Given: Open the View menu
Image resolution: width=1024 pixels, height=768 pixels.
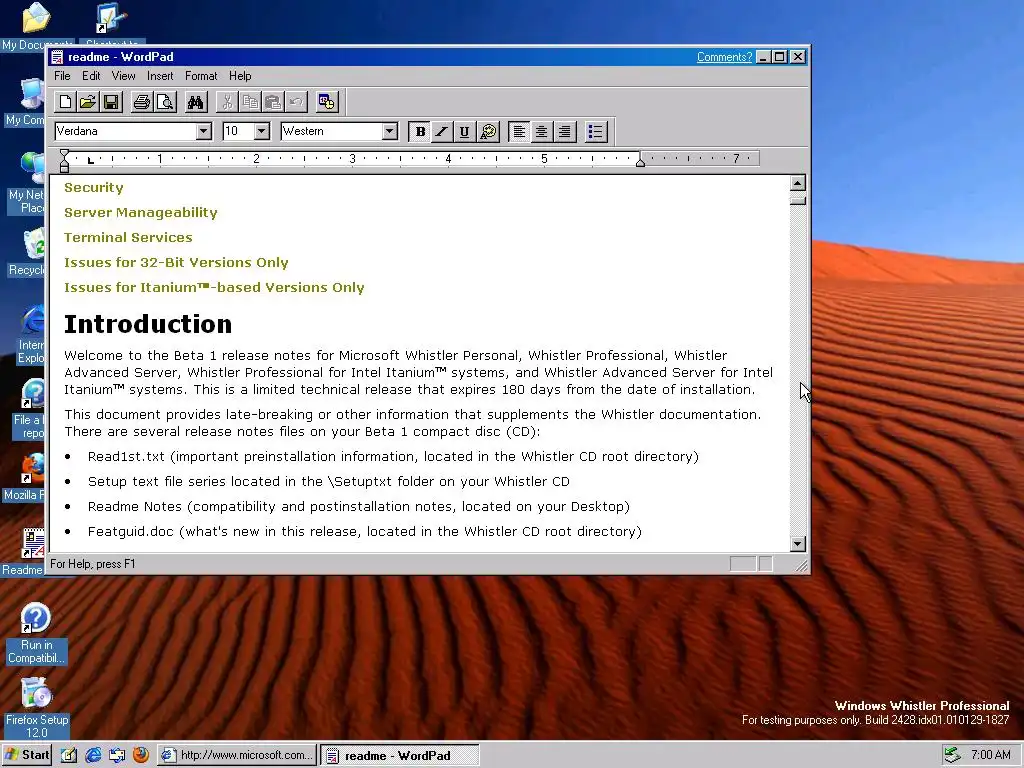Looking at the screenshot, I should pos(123,76).
